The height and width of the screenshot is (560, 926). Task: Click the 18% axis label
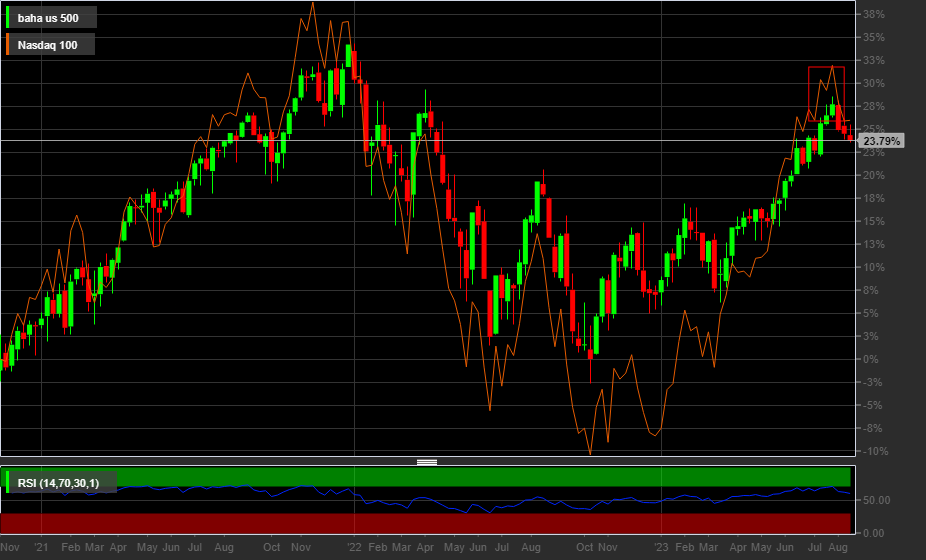pyautogui.click(x=874, y=198)
